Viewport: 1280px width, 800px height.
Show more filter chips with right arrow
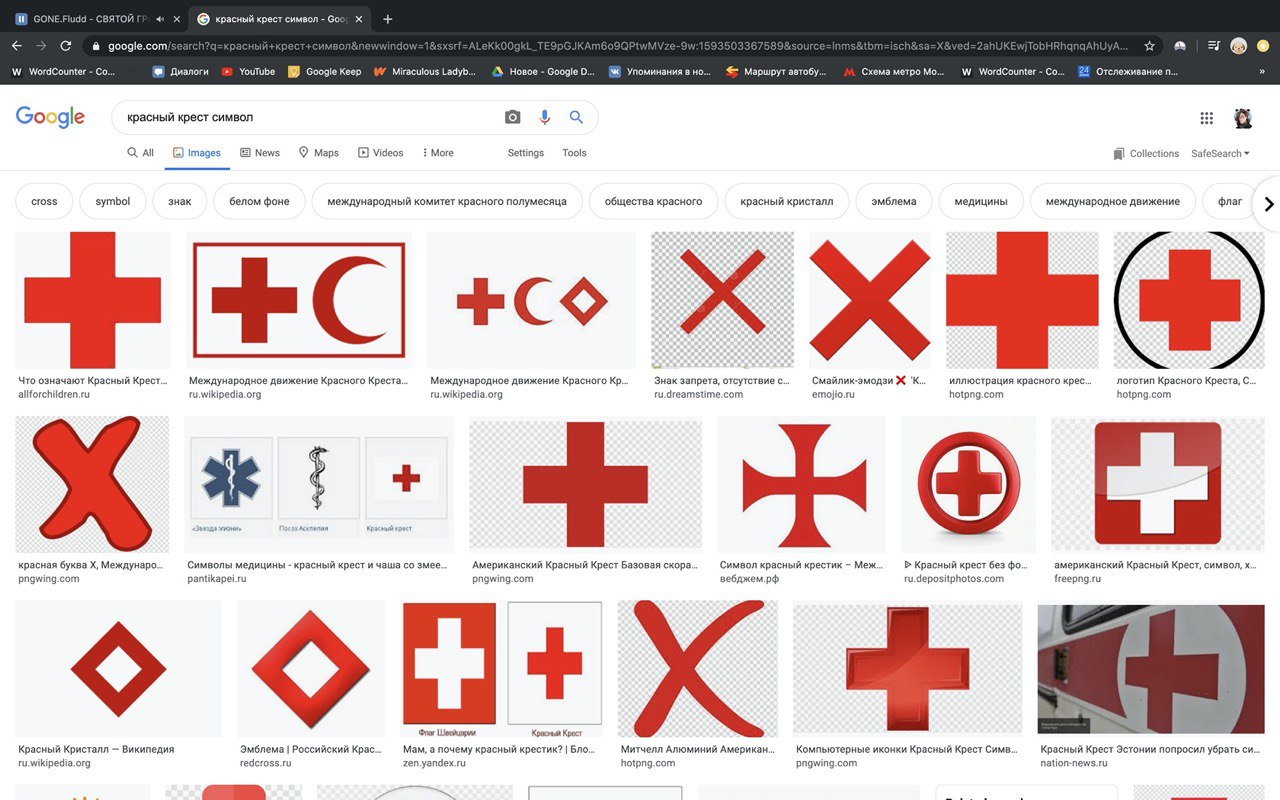click(x=1268, y=203)
